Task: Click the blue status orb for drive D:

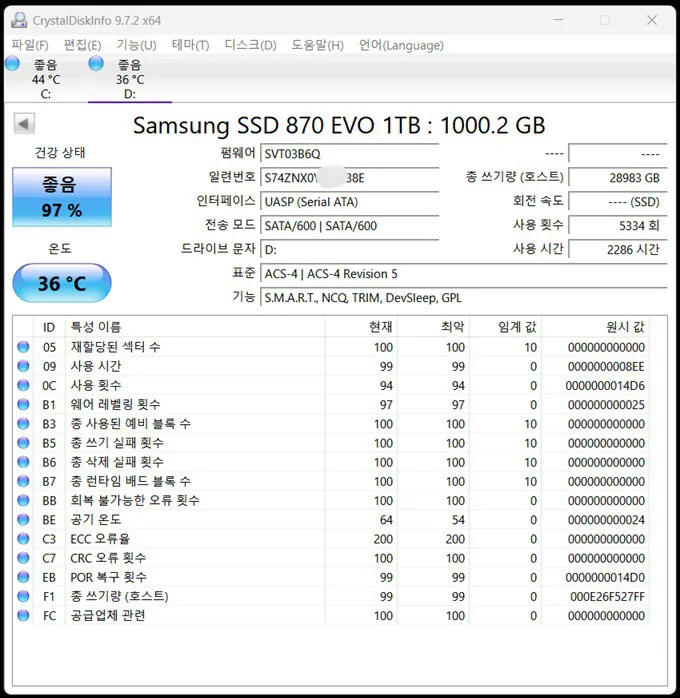Action: click(x=96, y=64)
